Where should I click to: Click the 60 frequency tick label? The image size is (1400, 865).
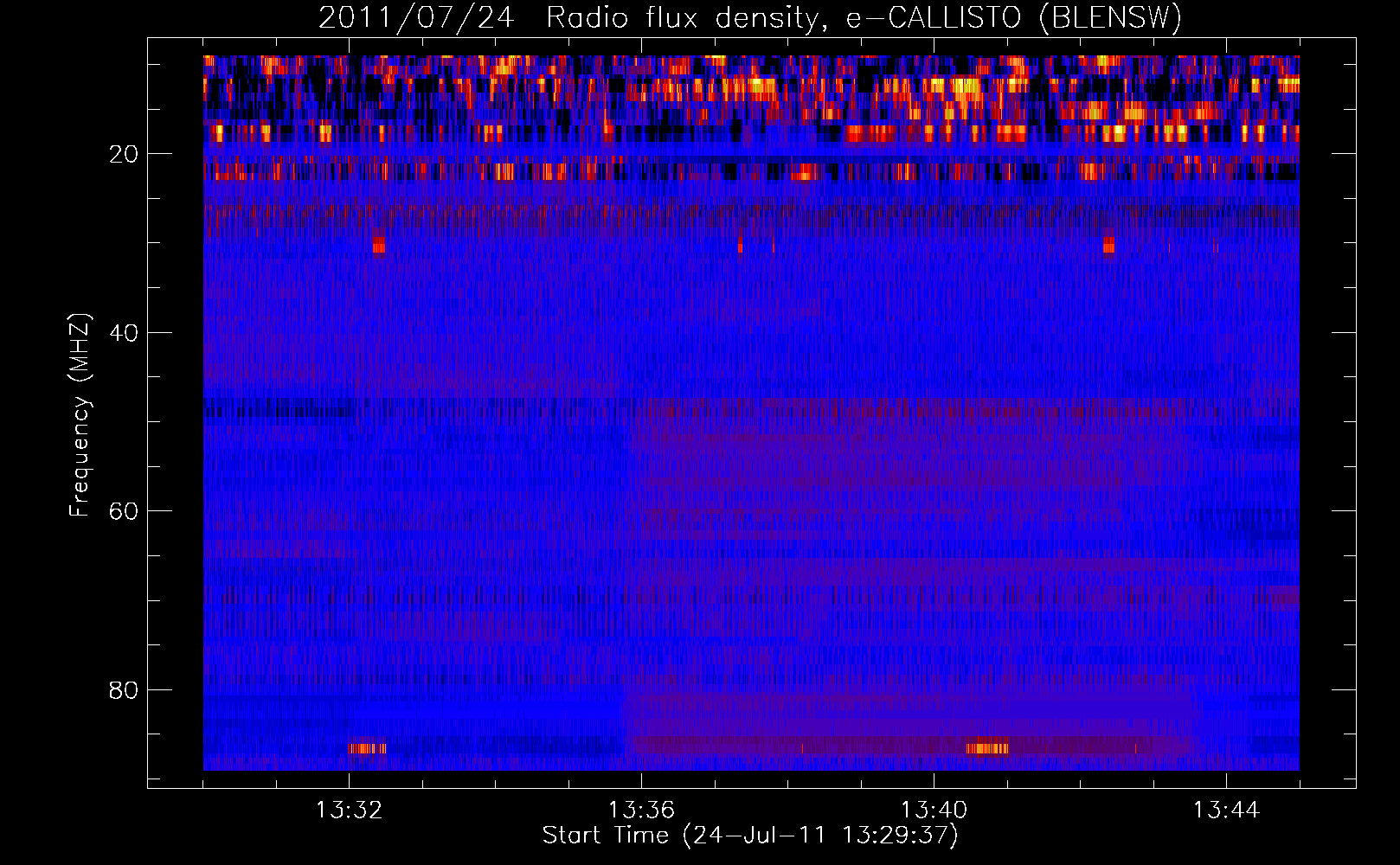125,511
